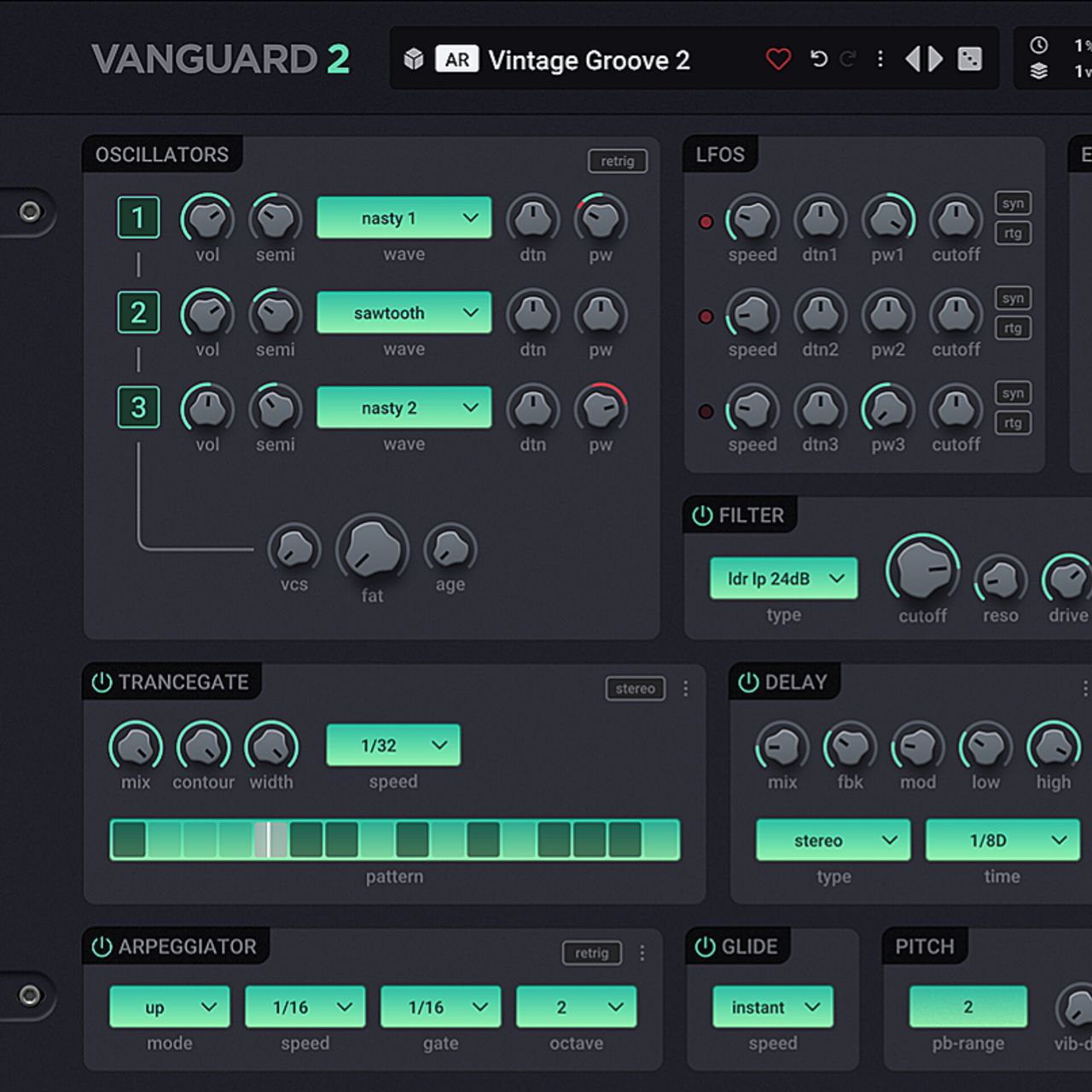Toggle oscillator 3 on/off box
The image size is (1092, 1092).
(138, 408)
